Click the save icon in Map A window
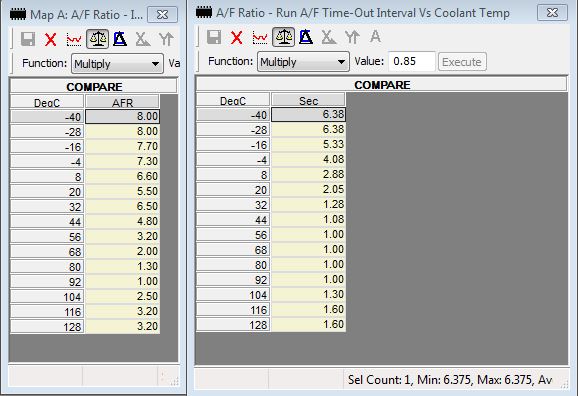 tap(28, 39)
